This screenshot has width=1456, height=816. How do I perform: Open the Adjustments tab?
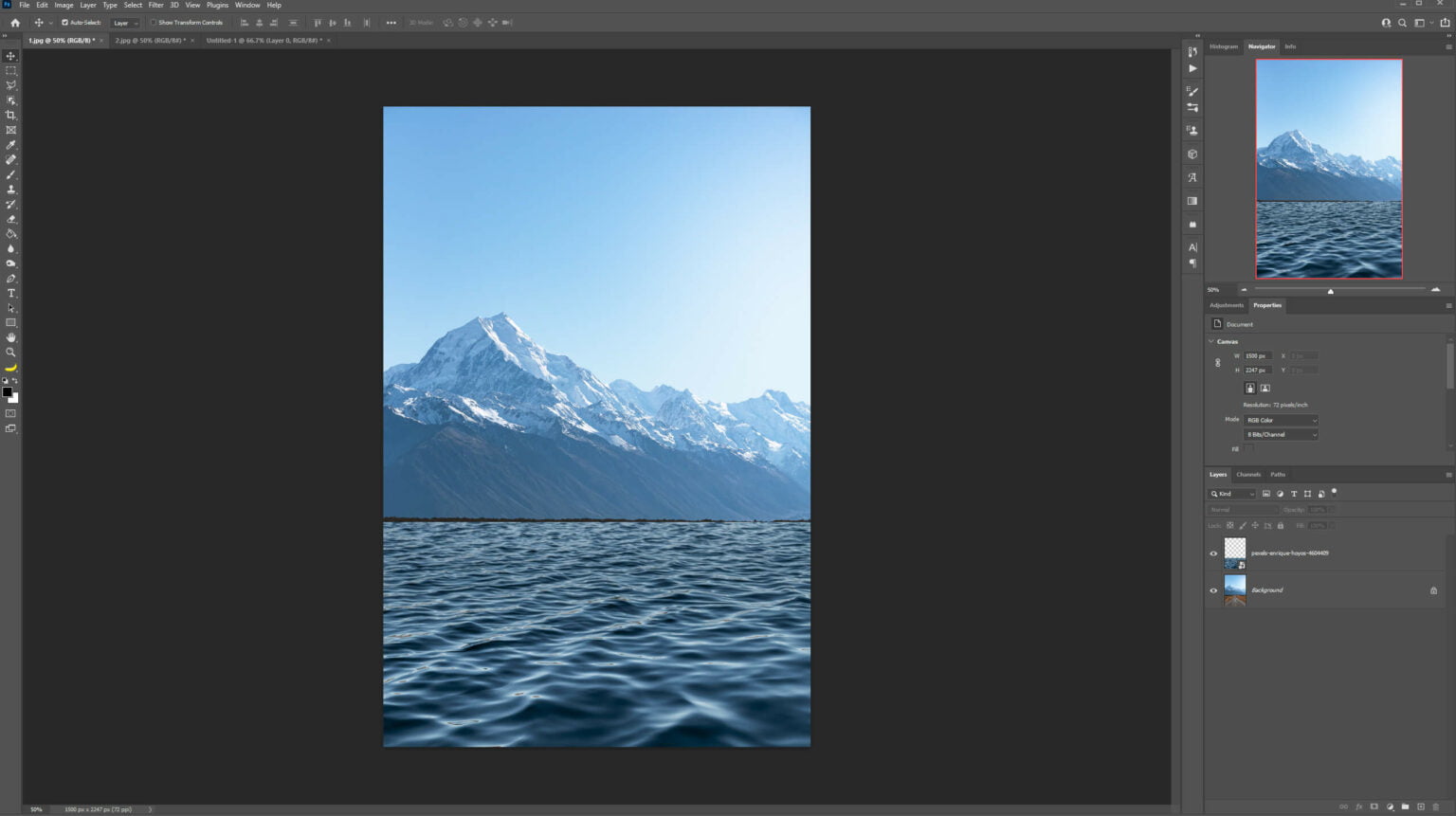[1227, 305]
